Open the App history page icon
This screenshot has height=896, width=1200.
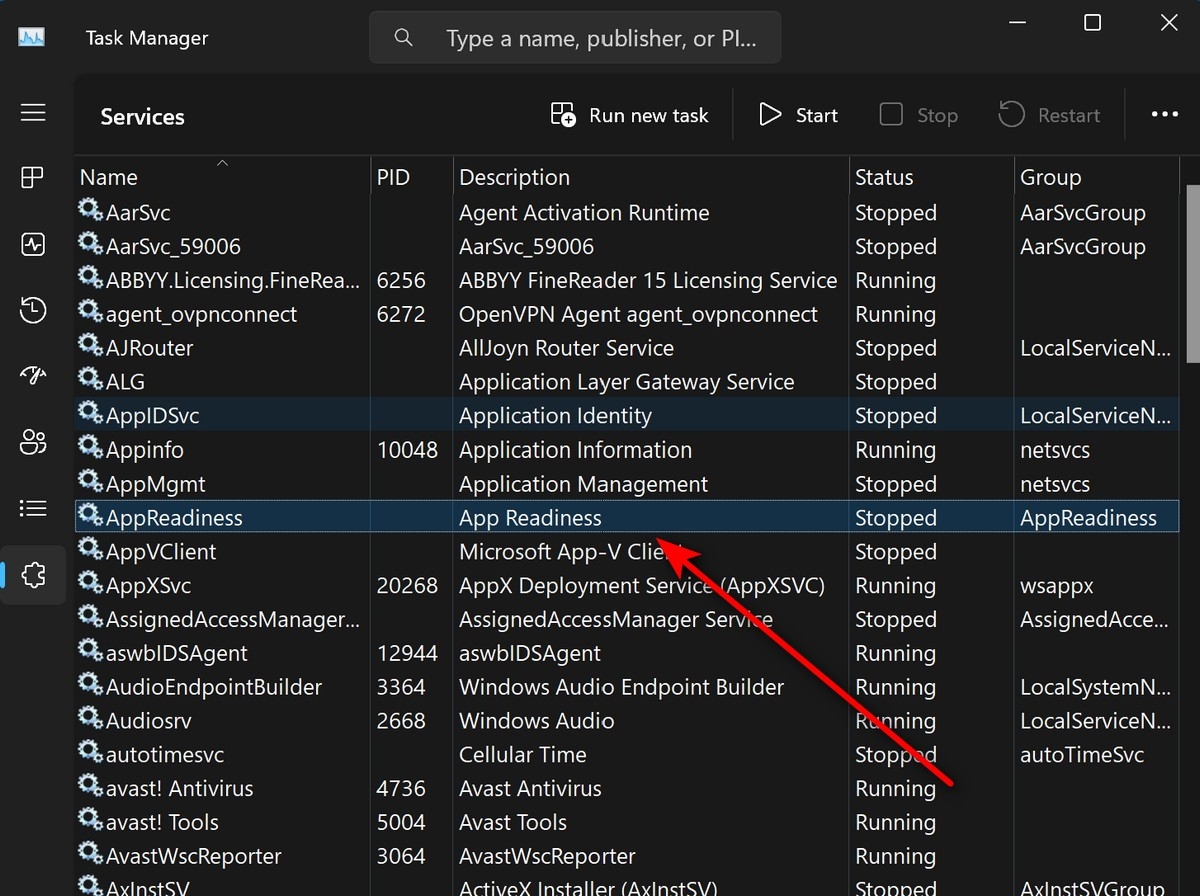[x=33, y=310]
